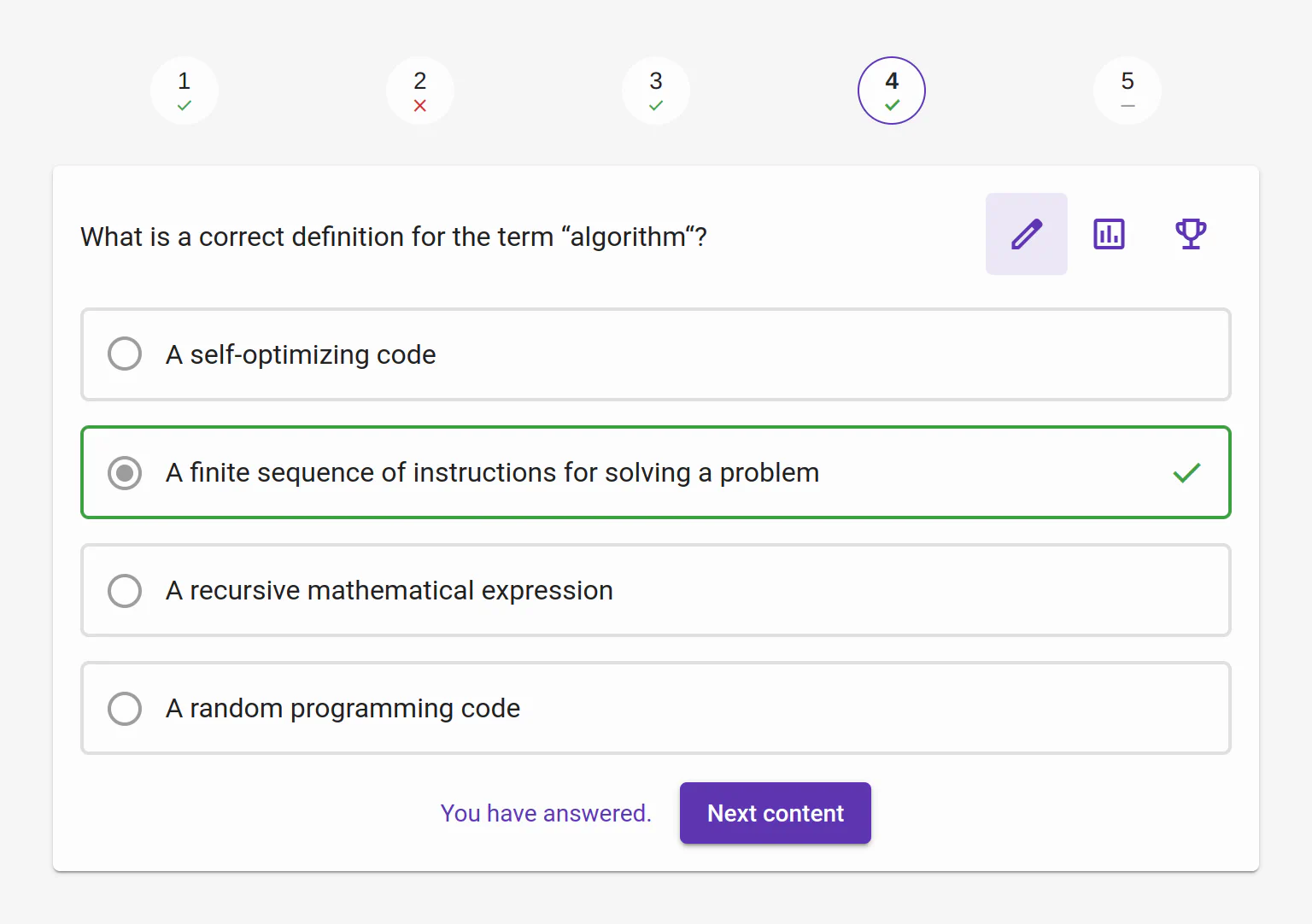The width and height of the screenshot is (1312, 924).
Task: Click the dash indicator under step 5
Action: tap(1127, 106)
